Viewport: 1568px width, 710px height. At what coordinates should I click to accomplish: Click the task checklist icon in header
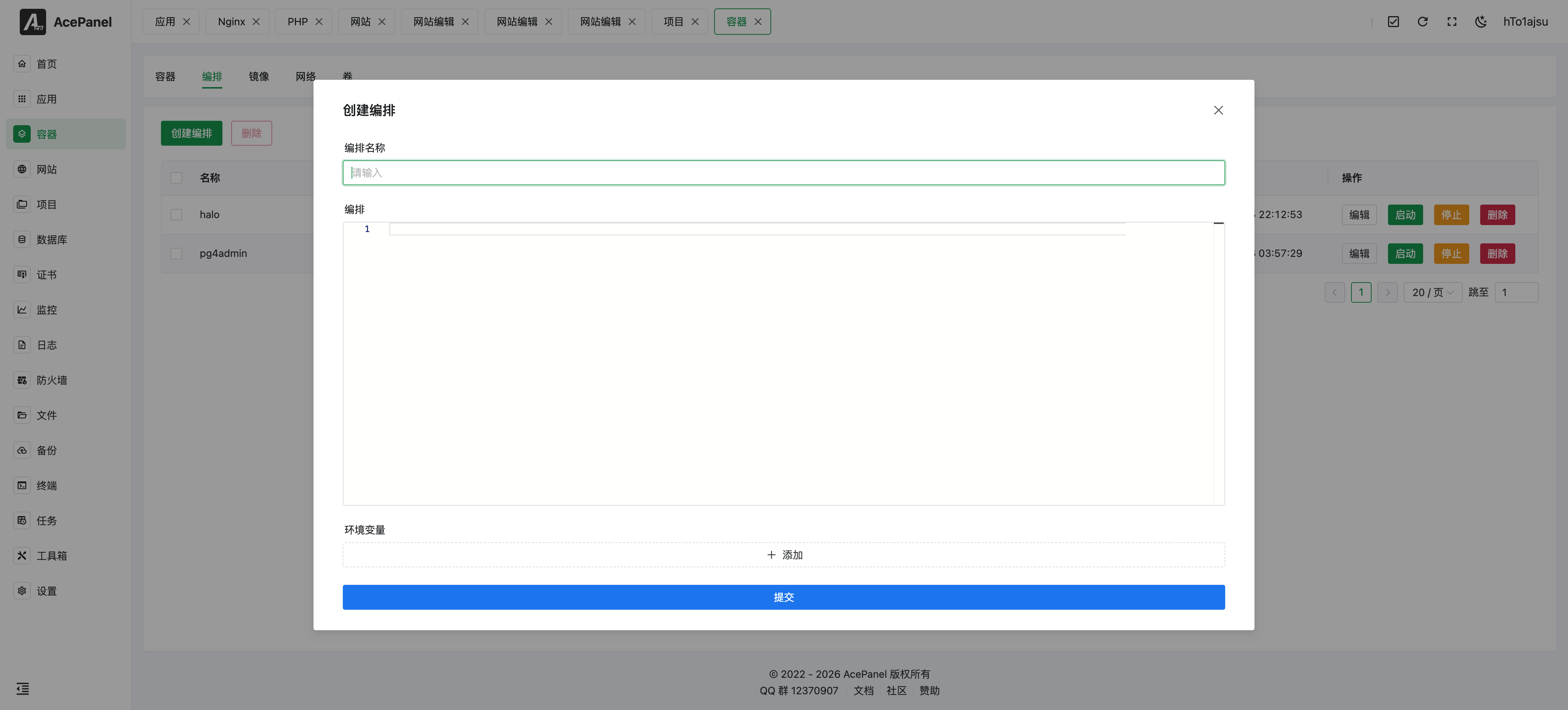[1393, 22]
